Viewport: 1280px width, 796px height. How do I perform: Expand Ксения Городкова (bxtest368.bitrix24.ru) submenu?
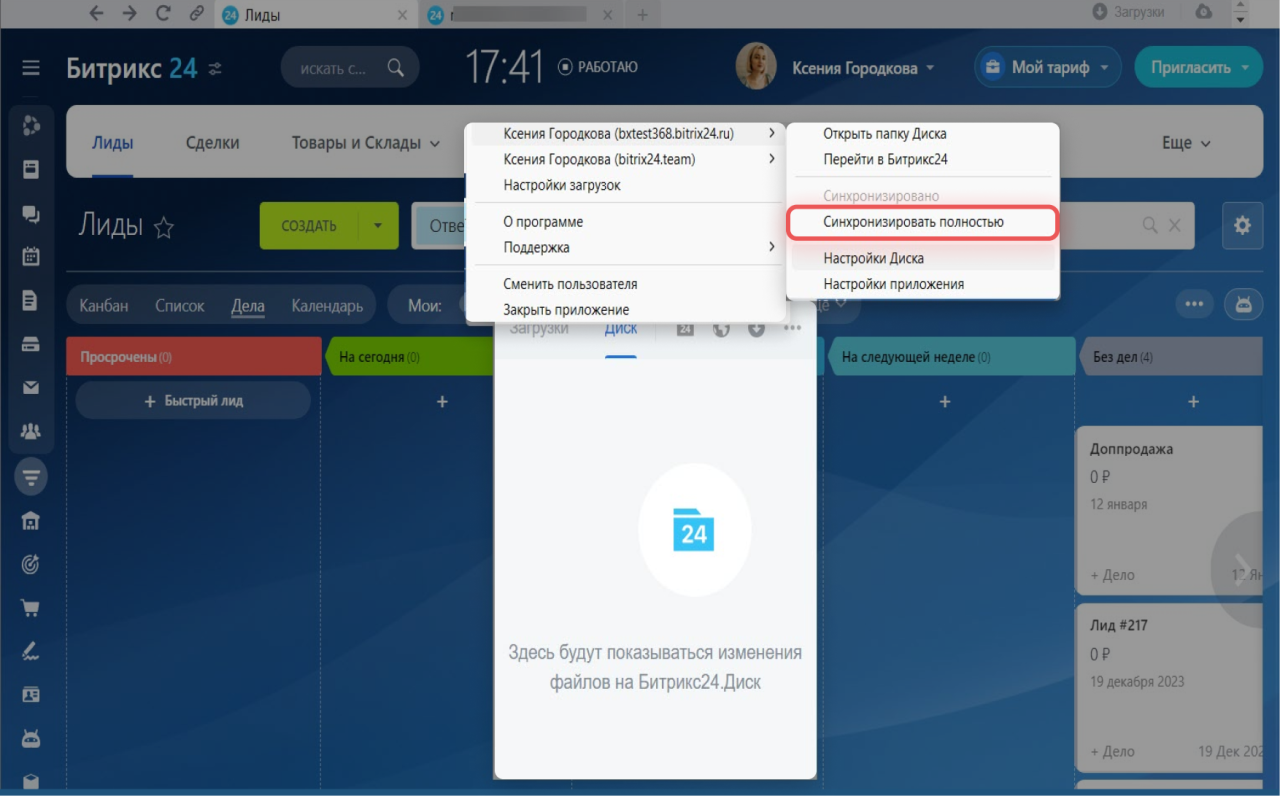(x=626, y=133)
